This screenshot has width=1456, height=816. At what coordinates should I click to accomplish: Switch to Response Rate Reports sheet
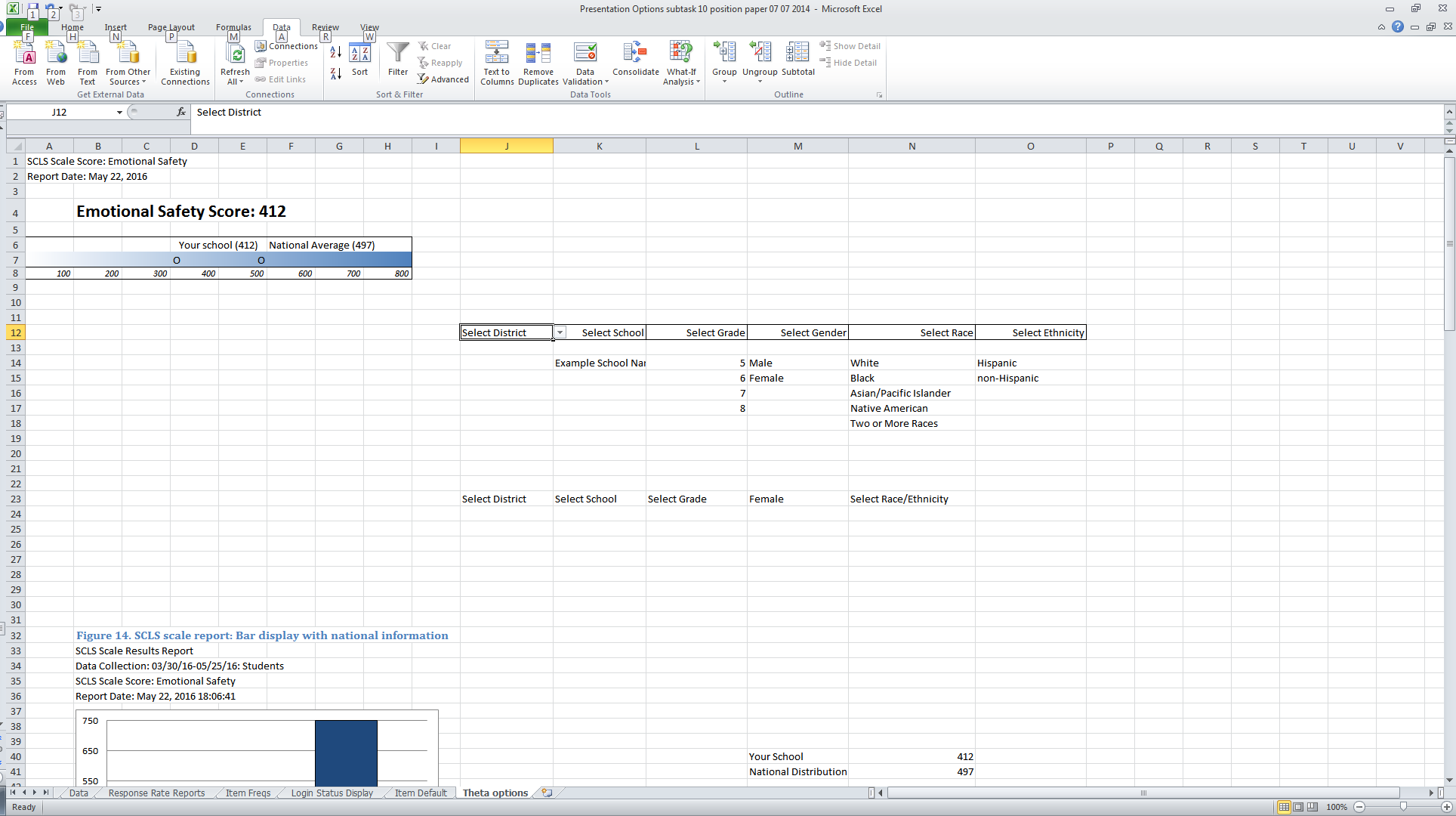pyautogui.click(x=156, y=793)
